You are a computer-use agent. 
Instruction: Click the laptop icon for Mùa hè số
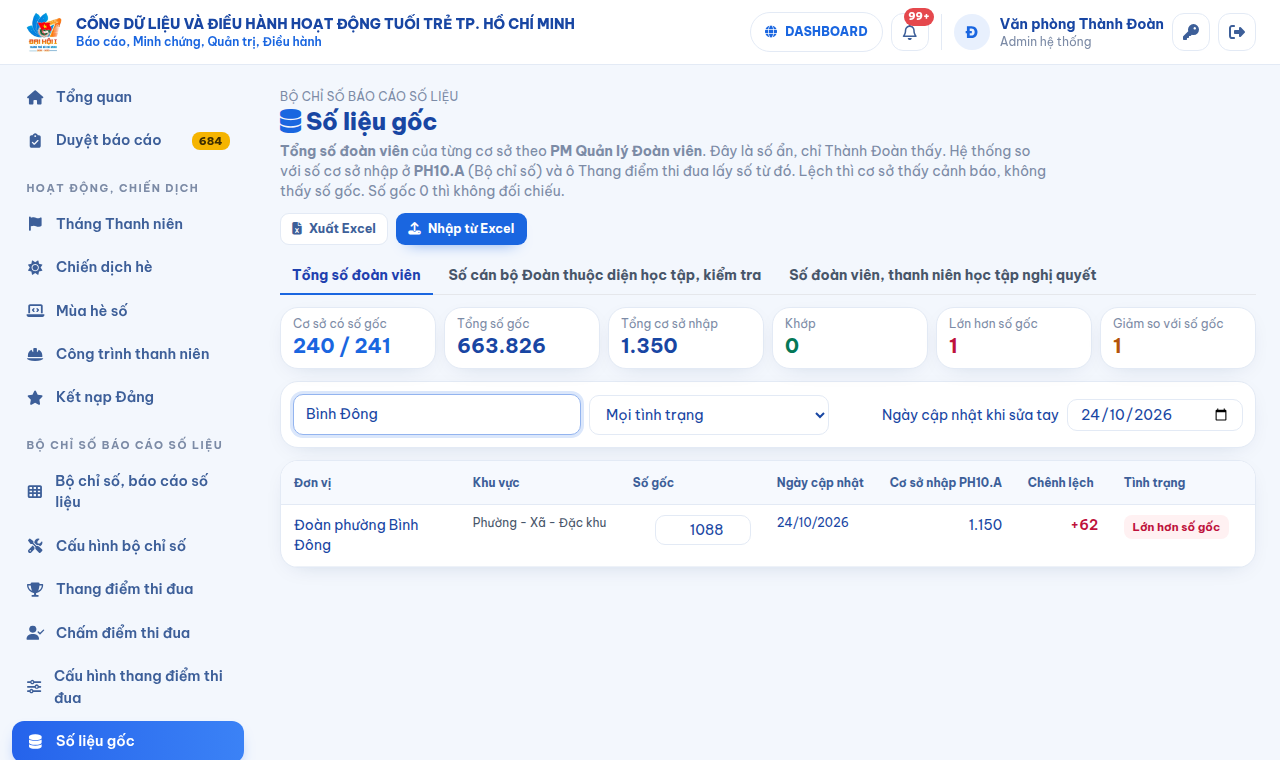pos(35,311)
